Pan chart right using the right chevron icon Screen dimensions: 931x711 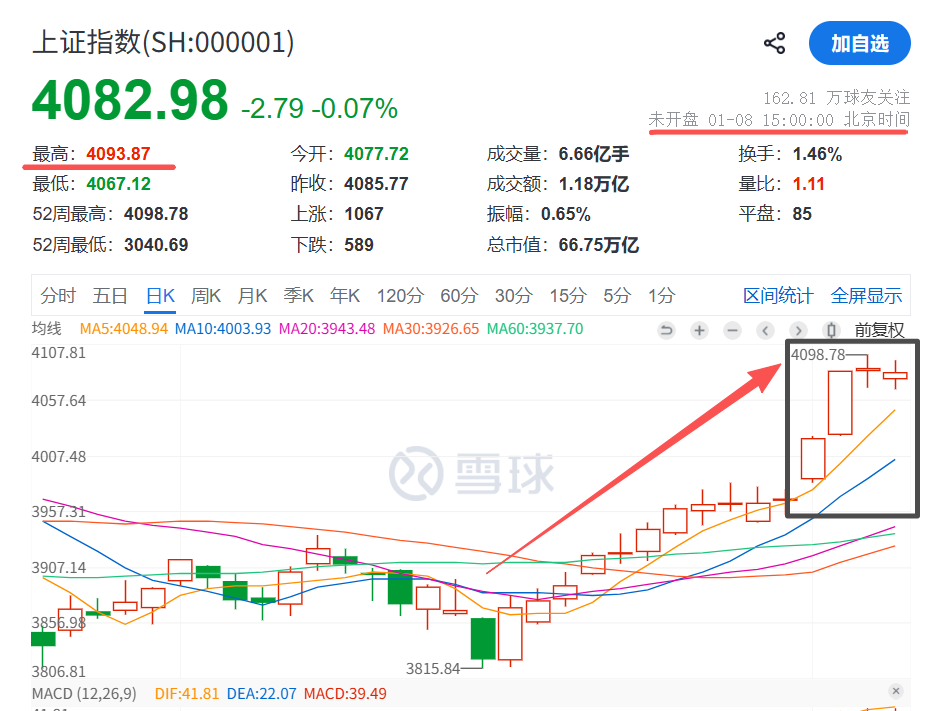click(798, 330)
